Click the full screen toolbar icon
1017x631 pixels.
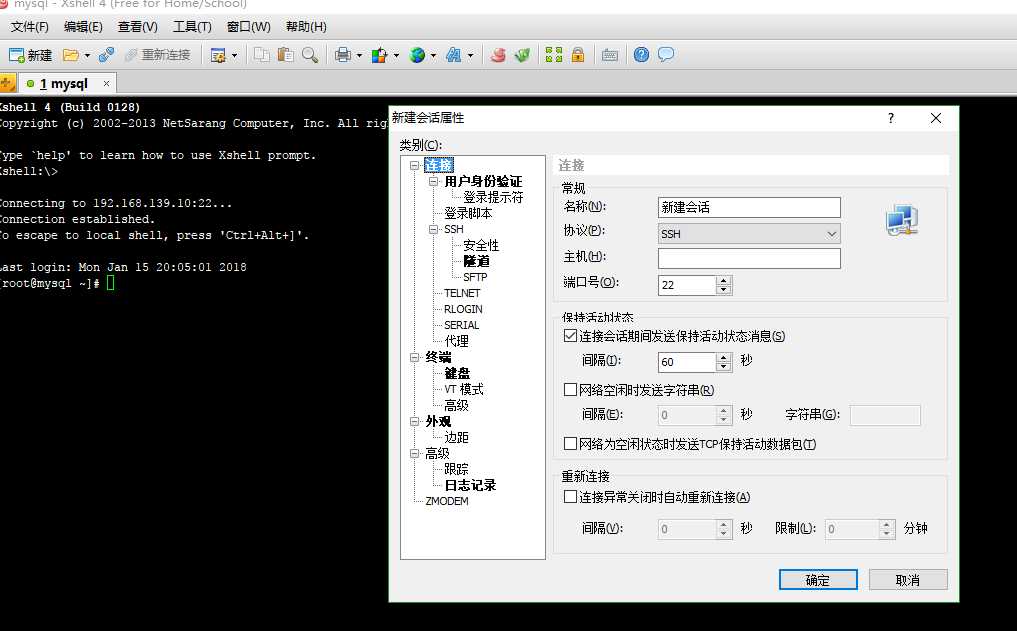554,55
